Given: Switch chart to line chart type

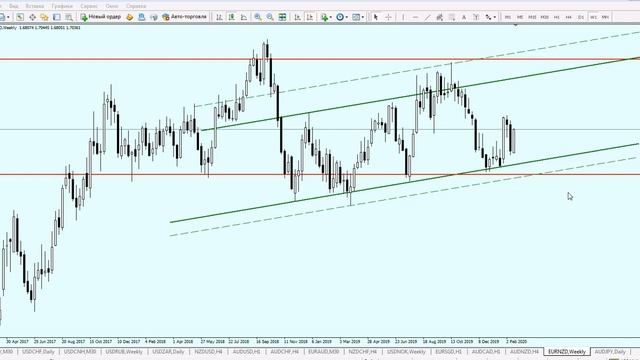Looking at the screenshot, I should pos(244,17).
